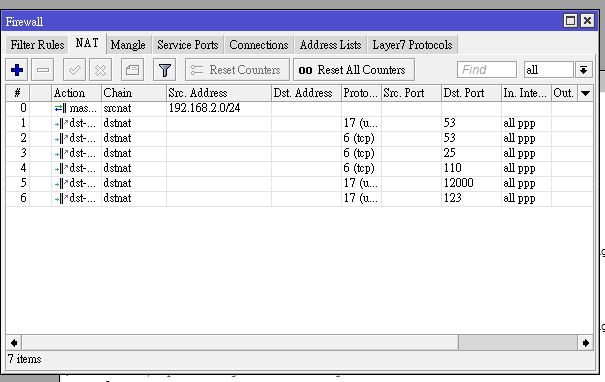Open the Layer7 Protocols tab

(412, 45)
